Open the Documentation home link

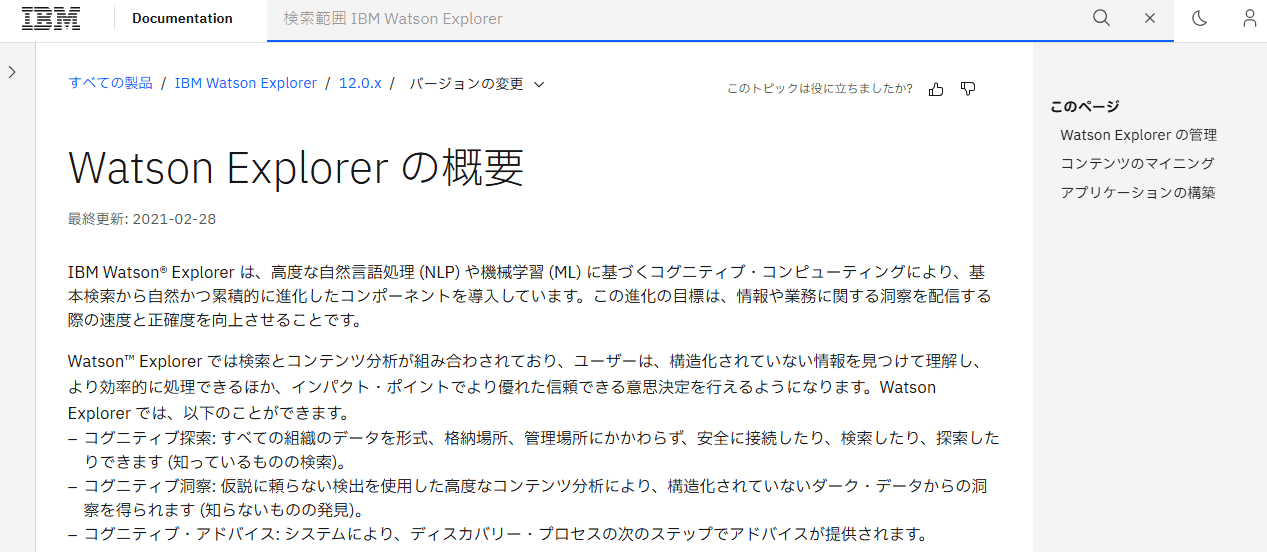coord(182,18)
